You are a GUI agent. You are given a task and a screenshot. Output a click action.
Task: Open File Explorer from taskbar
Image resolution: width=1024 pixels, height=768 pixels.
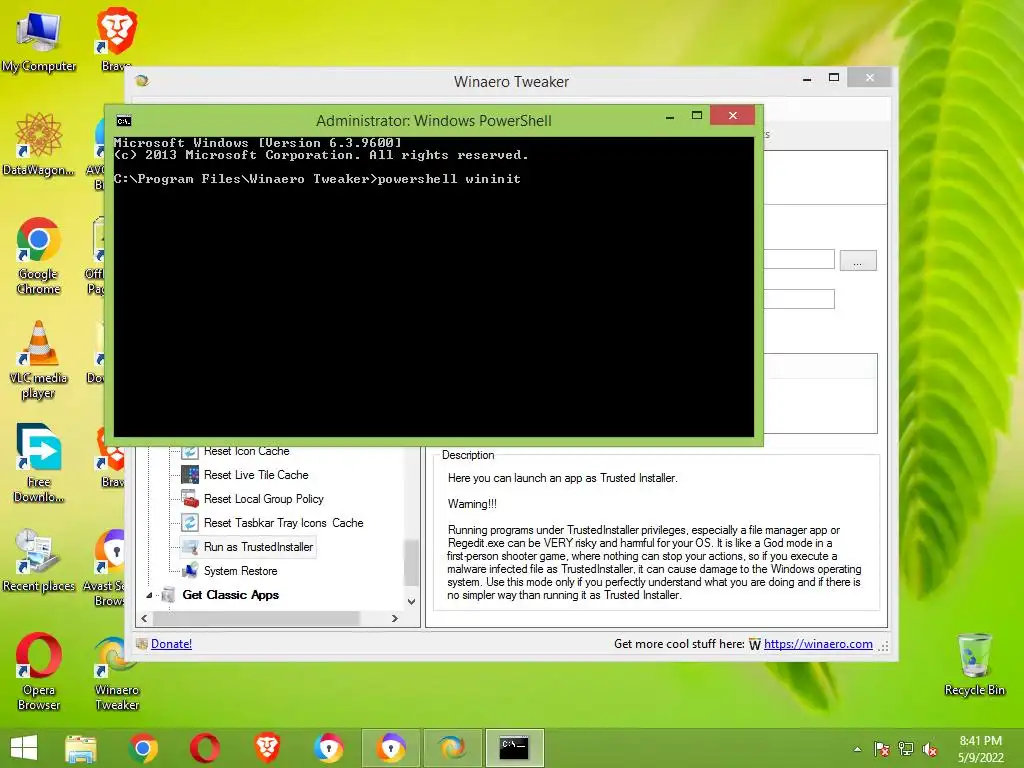[81, 748]
